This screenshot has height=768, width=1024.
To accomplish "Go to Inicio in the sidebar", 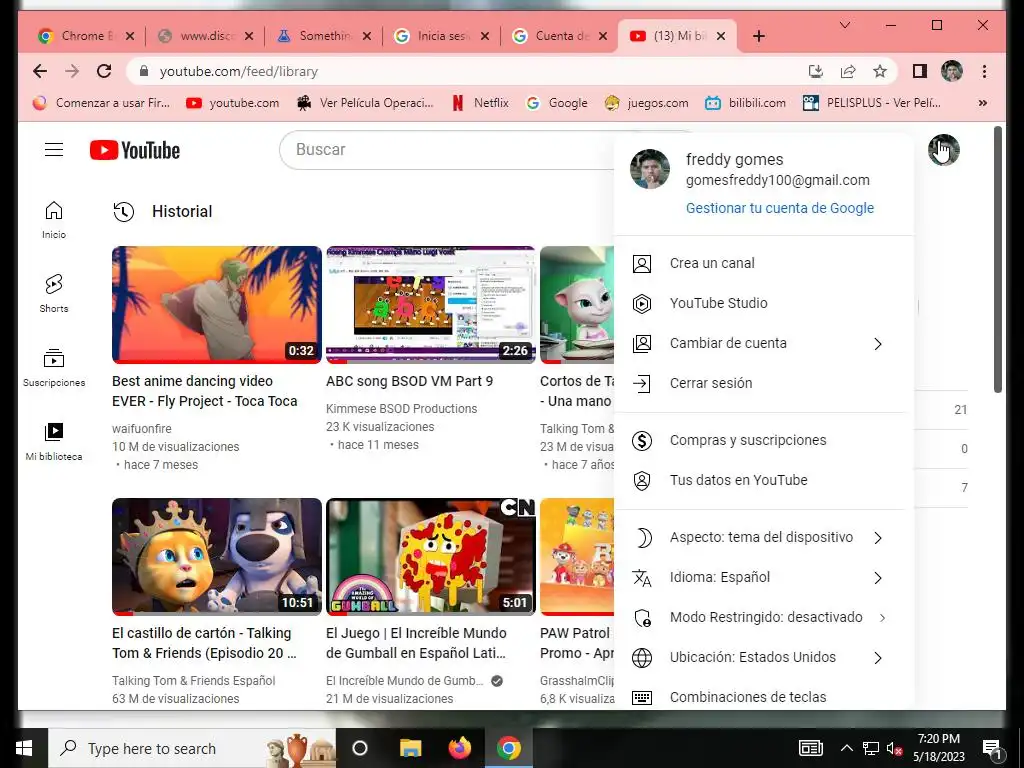I will coord(54,220).
